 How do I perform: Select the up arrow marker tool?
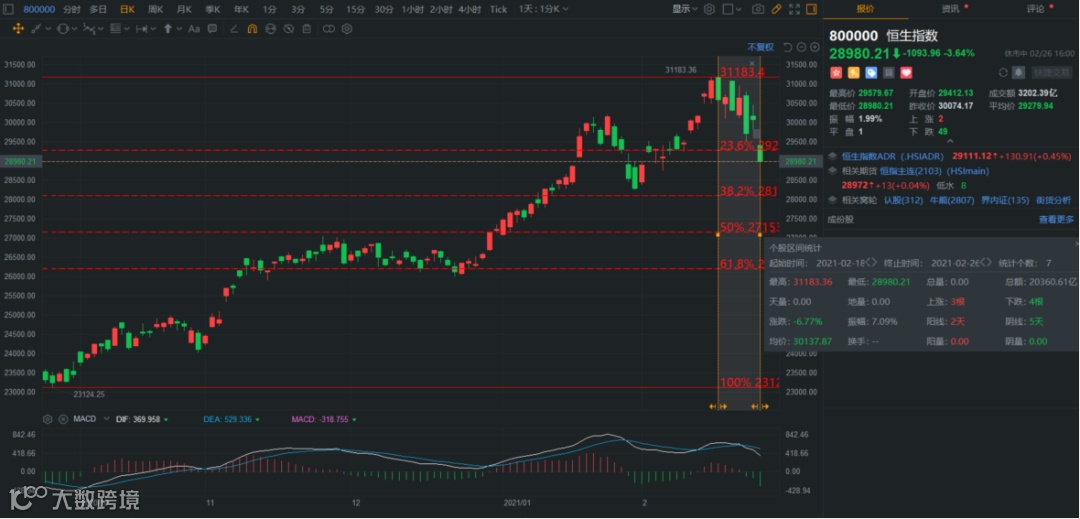[x=167, y=29]
